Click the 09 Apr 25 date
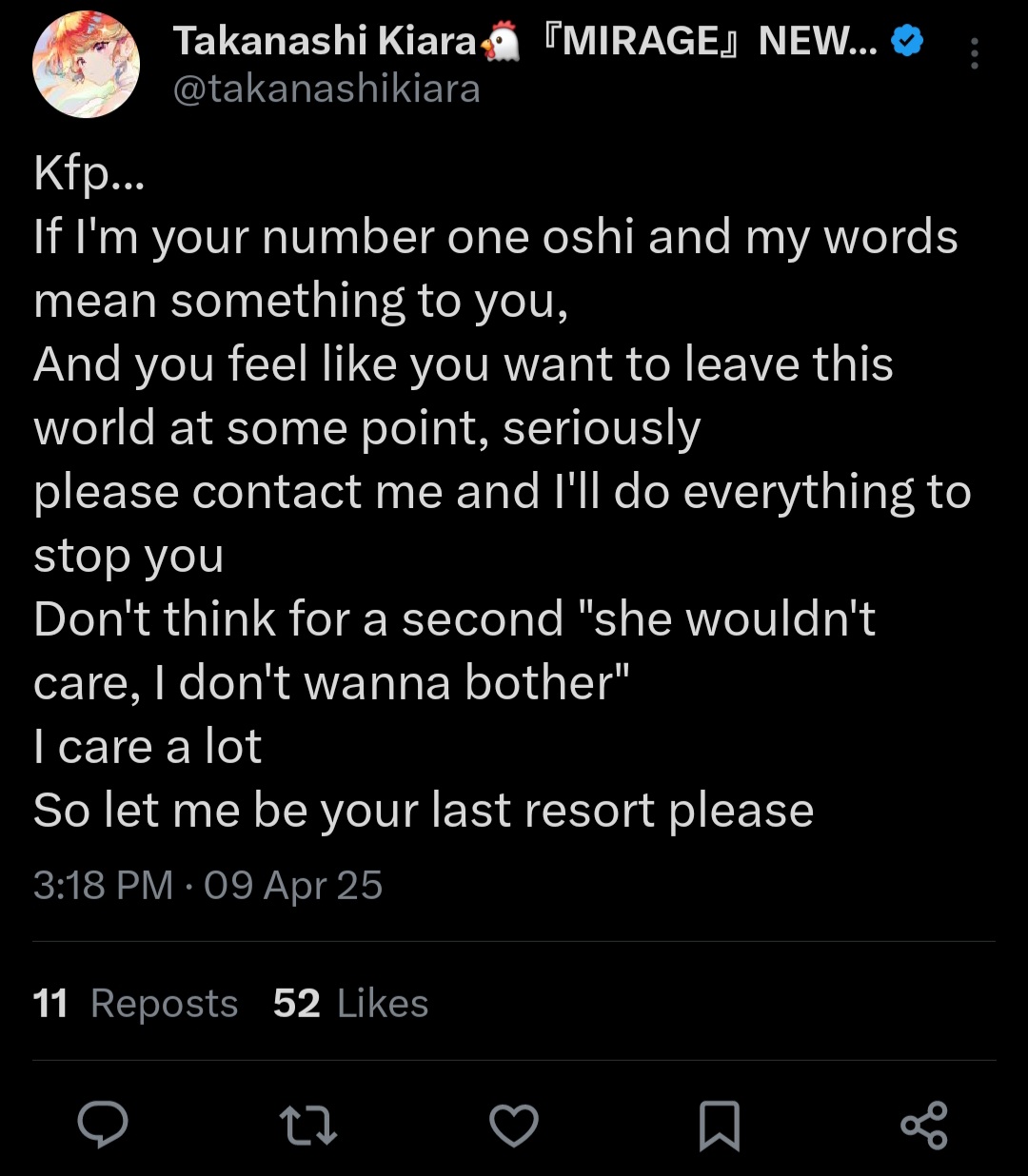Viewport: 1028px width, 1176px height. 293,885
